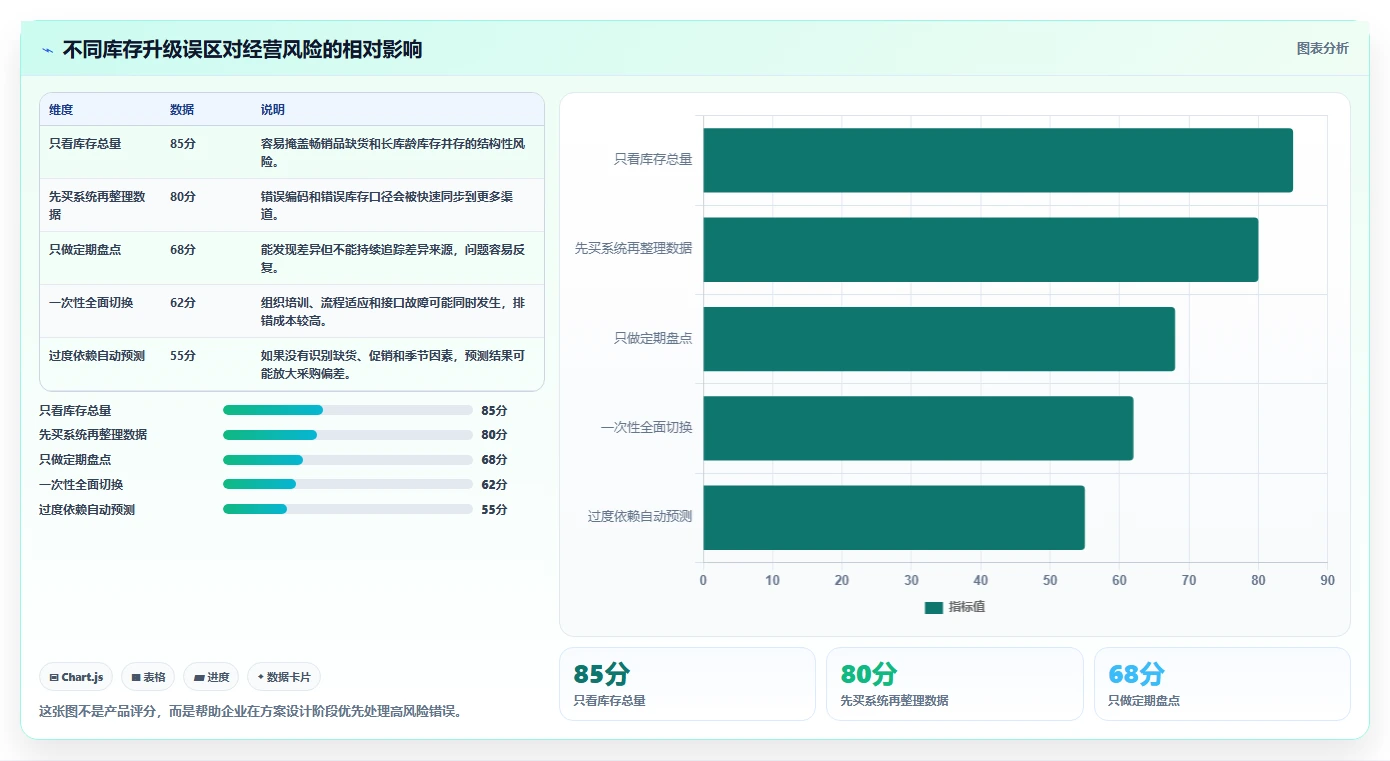1390x761 pixels.
Task: Click 62分 beside the 一次性全面切换 progress bar
Action: tap(494, 485)
